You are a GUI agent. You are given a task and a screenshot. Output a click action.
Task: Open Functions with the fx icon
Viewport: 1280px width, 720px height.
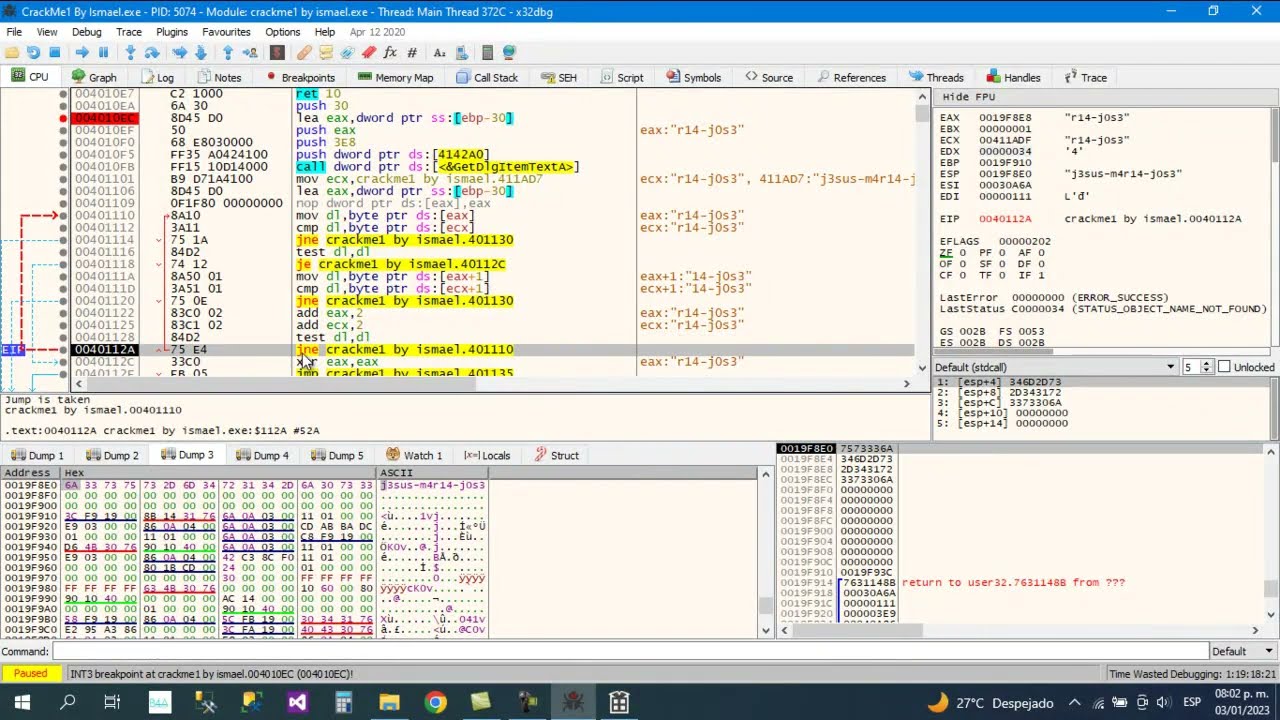[390, 52]
